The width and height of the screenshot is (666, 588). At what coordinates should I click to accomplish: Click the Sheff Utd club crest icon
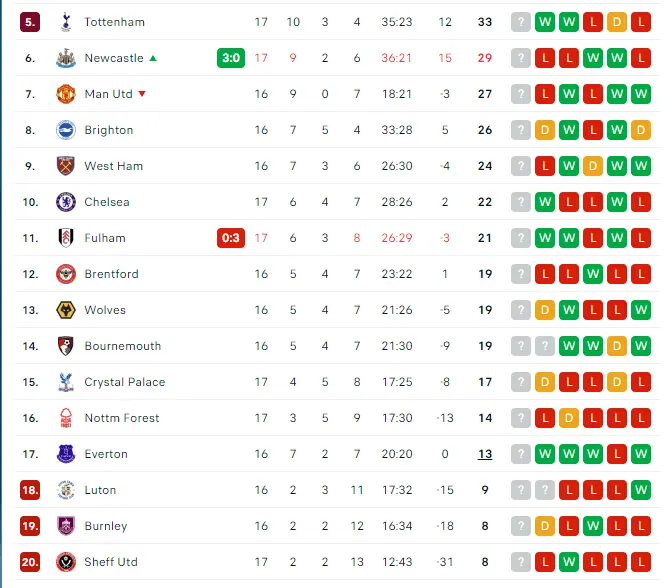click(66, 562)
